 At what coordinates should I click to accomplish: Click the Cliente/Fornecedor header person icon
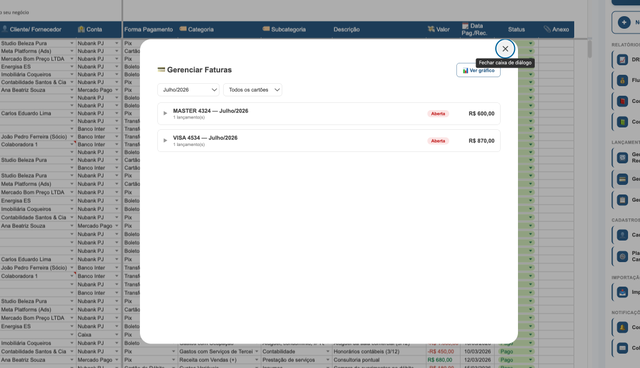[x=5, y=29]
